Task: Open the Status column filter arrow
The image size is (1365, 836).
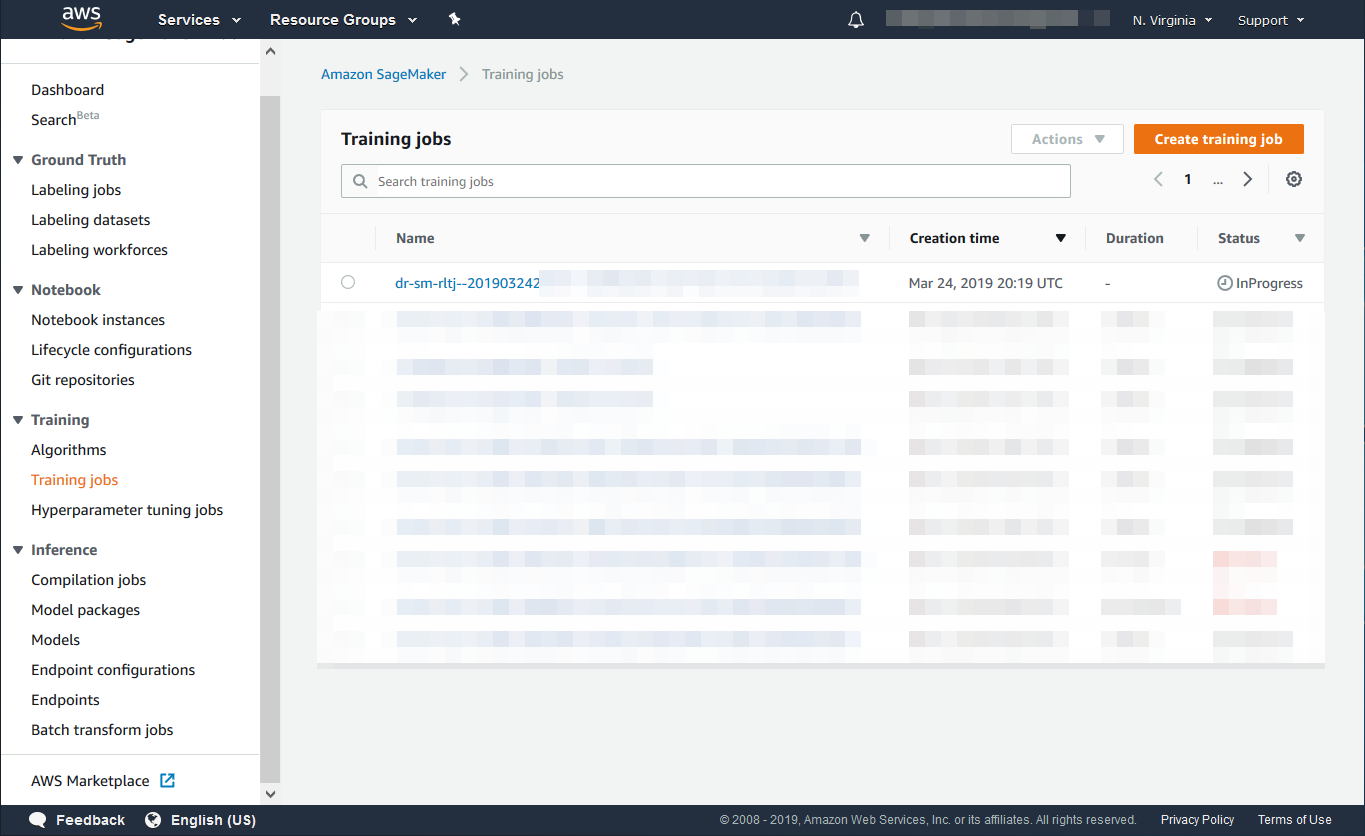Action: (1299, 238)
